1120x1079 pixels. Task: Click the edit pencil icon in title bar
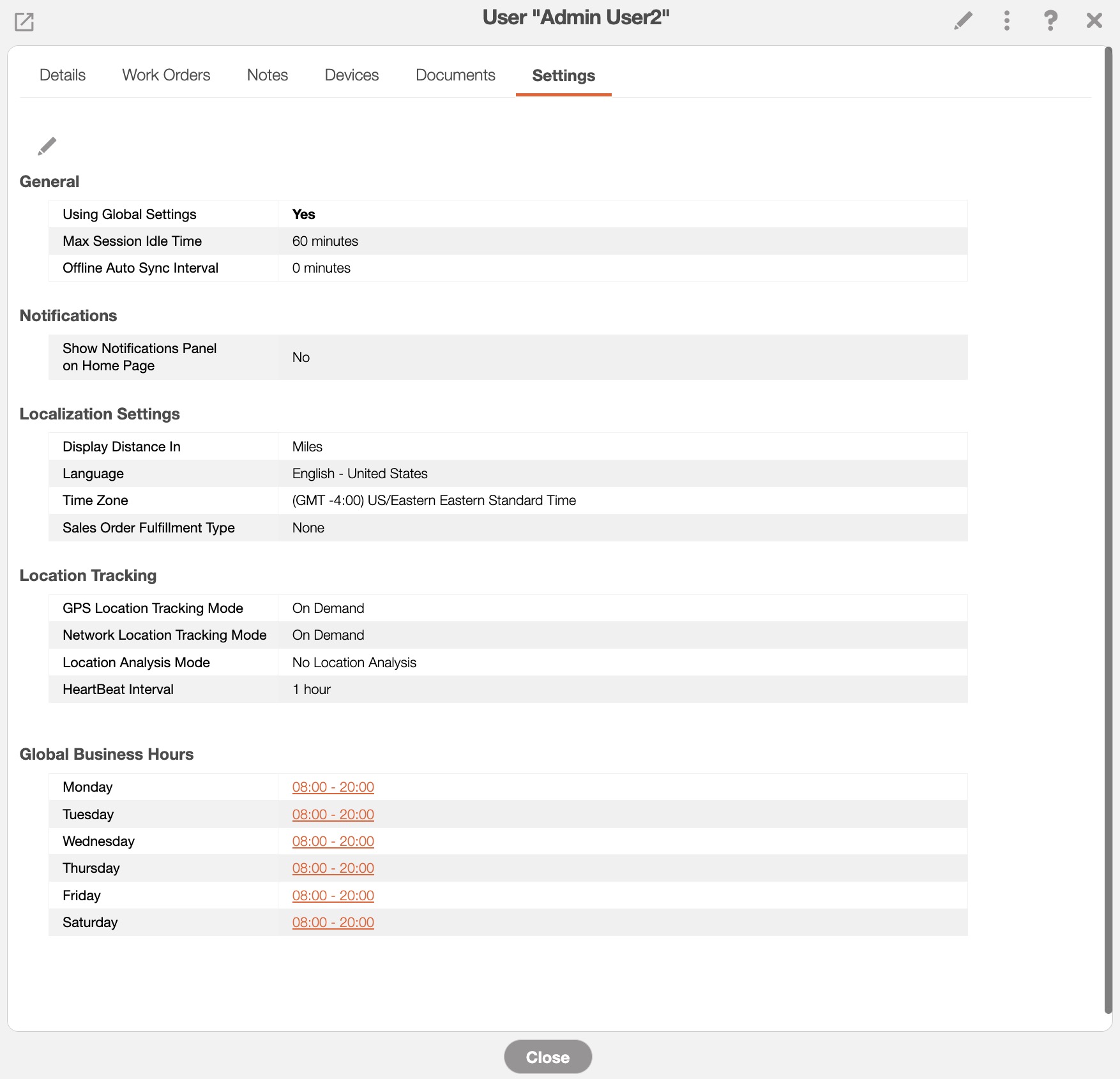(x=963, y=21)
